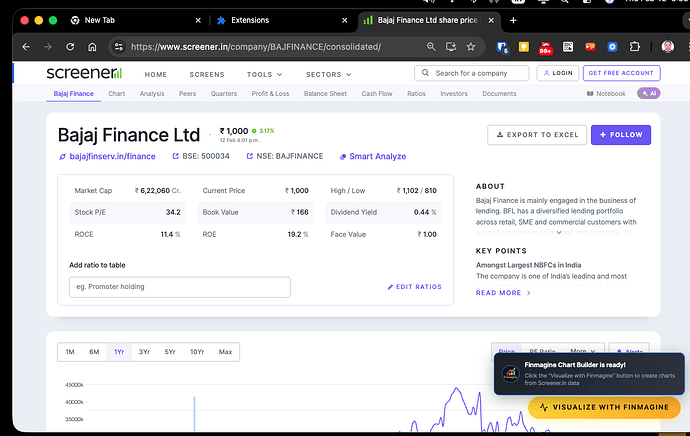Close the New Tab tab
The image size is (690, 436).
[x=198, y=20]
